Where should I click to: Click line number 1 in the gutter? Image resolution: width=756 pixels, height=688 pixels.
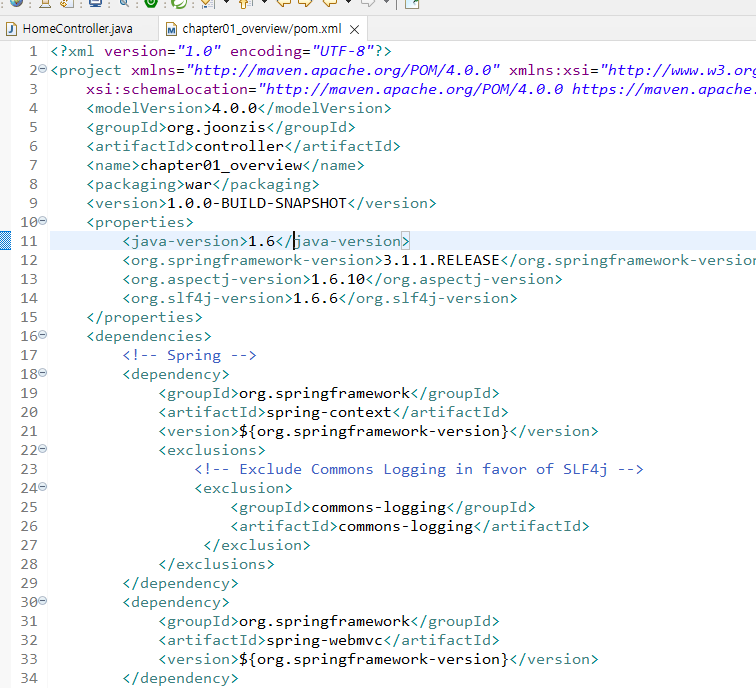pos(33,51)
